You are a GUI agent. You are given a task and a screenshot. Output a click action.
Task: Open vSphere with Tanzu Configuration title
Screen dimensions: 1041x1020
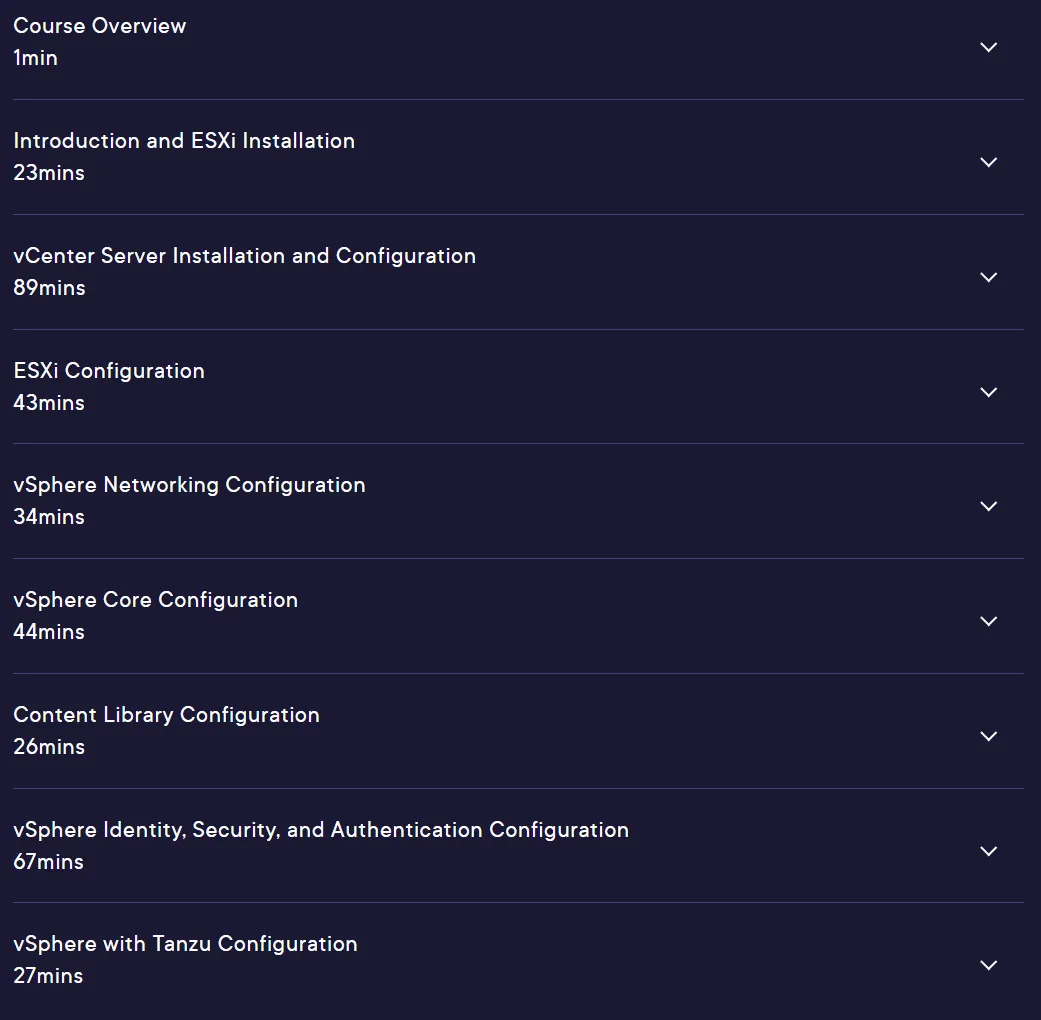(185, 944)
